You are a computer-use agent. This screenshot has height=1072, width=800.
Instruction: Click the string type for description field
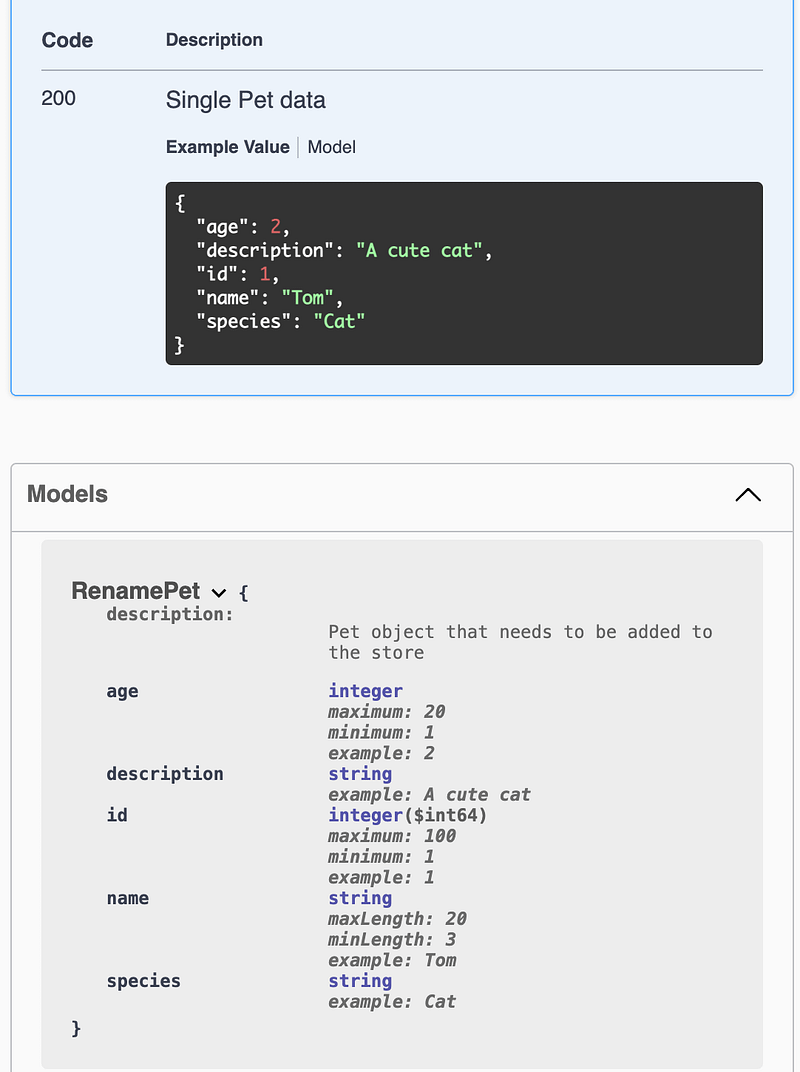pos(360,774)
